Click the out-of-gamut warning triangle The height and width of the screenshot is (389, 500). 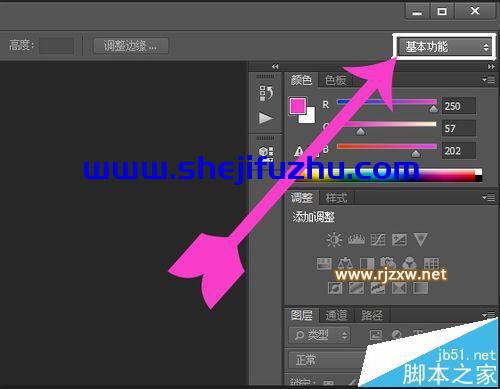pyautogui.click(x=299, y=151)
